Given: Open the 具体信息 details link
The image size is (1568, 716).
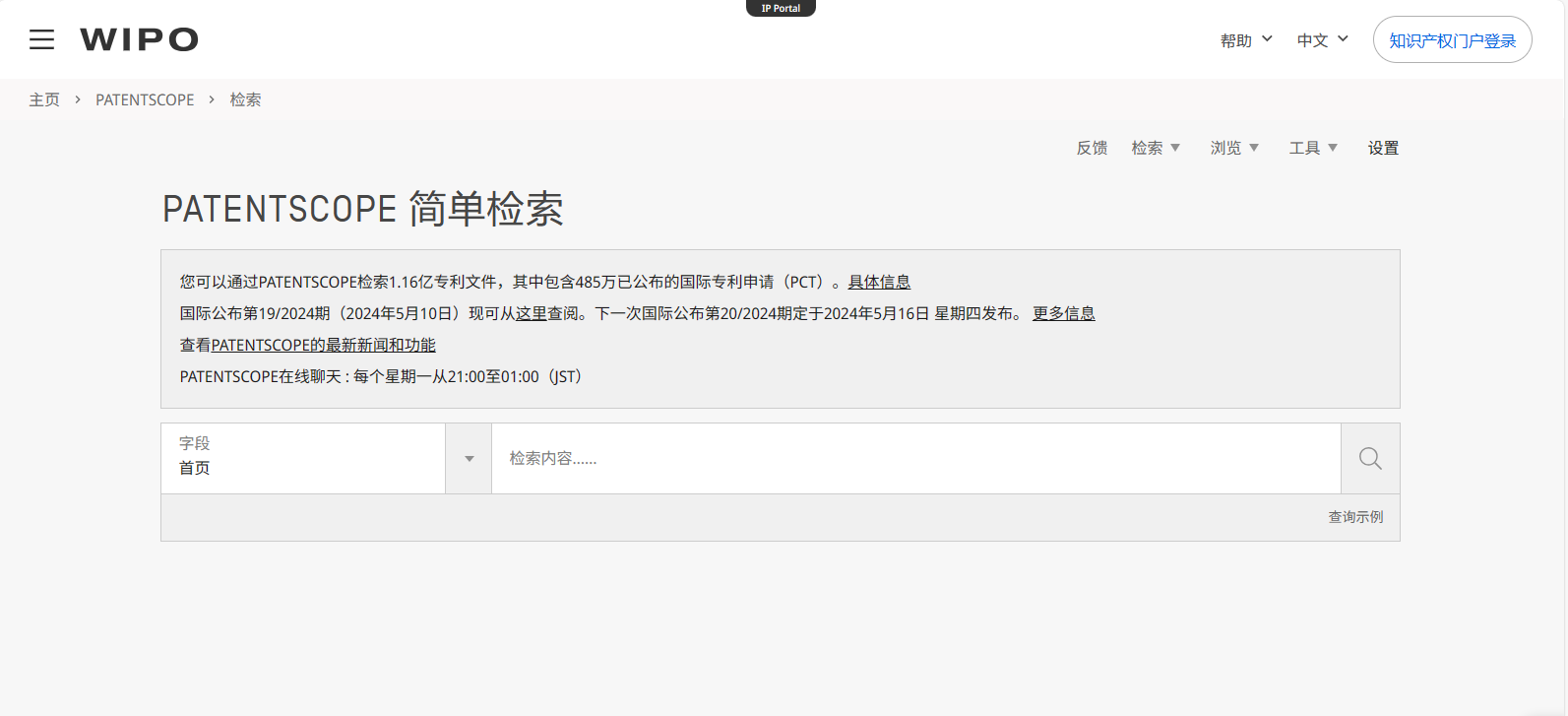Looking at the screenshot, I should (879, 282).
